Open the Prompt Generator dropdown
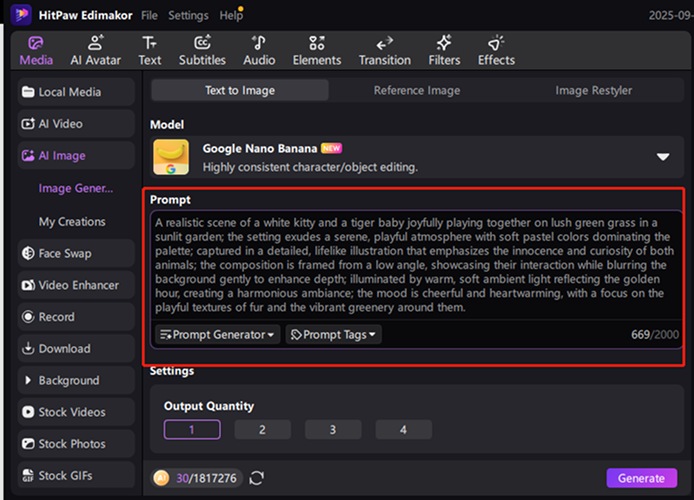Viewport: 694px width, 500px height. click(217, 335)
